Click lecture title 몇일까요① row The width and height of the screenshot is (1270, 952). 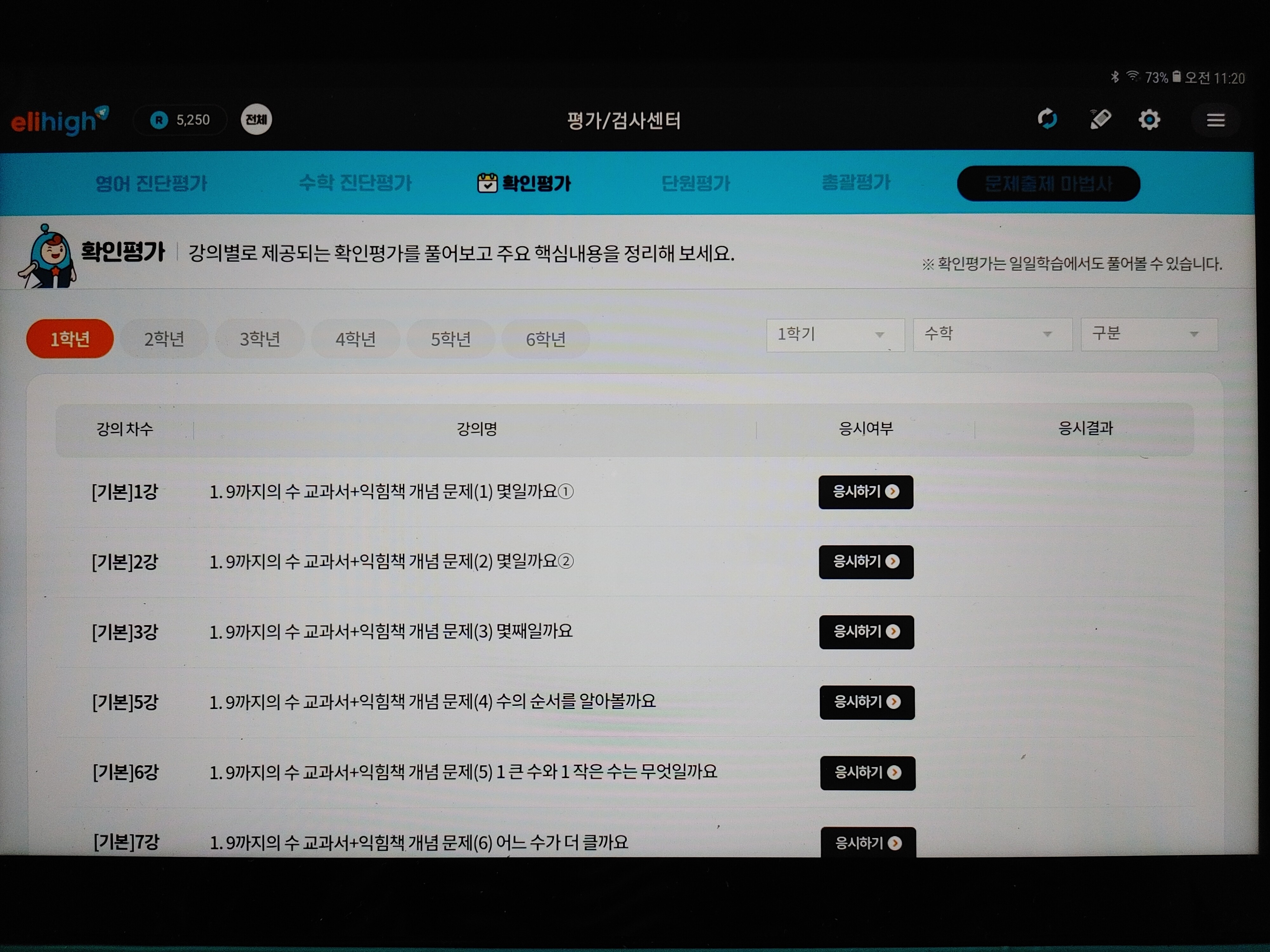[x=391, y=492]
